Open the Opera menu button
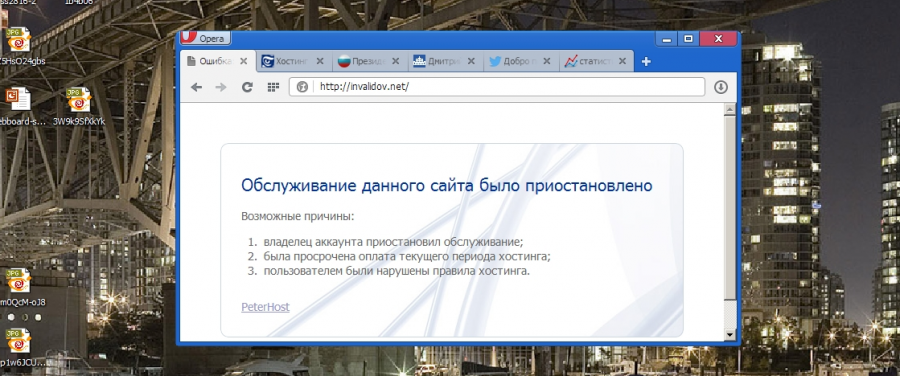This screenshot has width=900, height=376. point(205,38)
